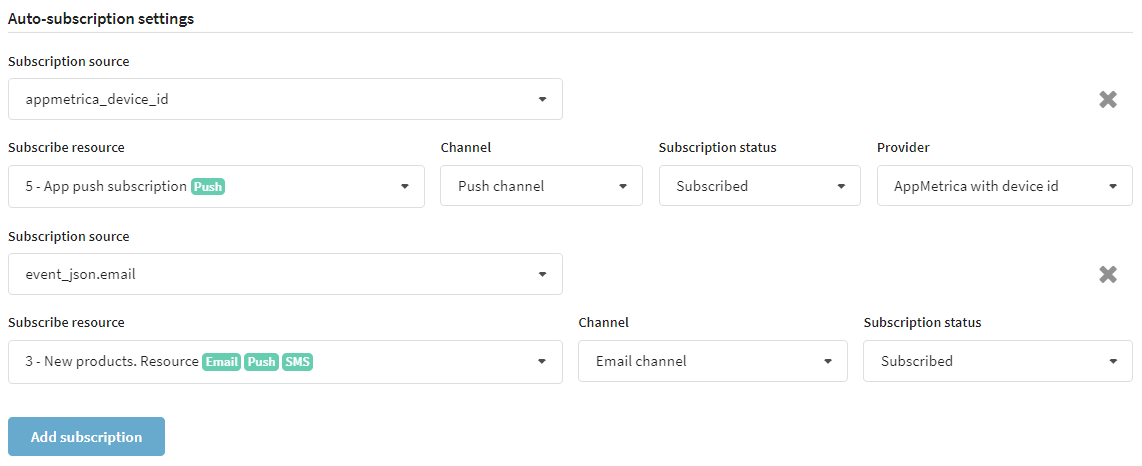Click the Provider field label
Screen dimensions: 1142x466
(x=903, y=148)
